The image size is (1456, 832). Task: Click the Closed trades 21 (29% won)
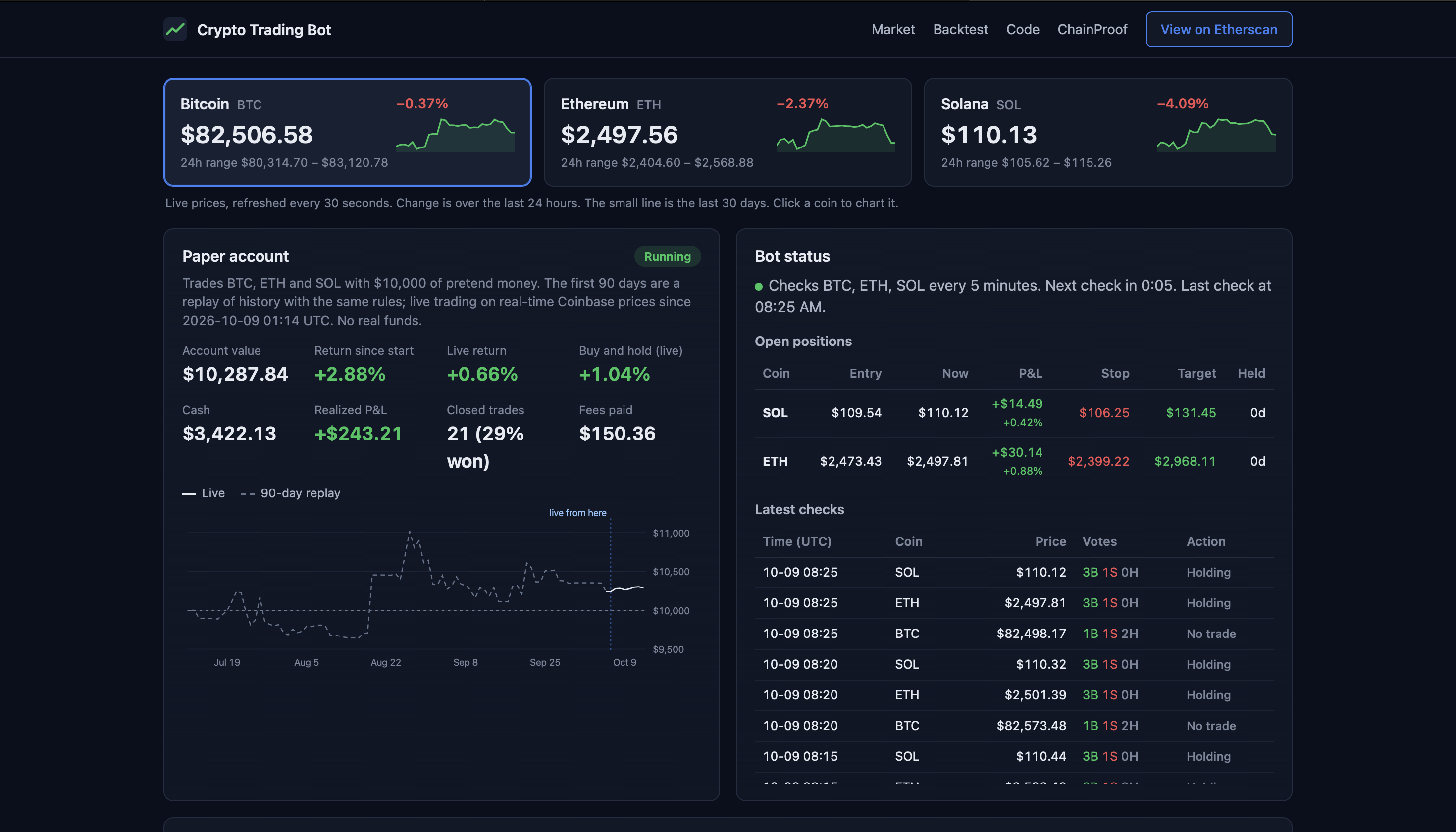(485, 447)
